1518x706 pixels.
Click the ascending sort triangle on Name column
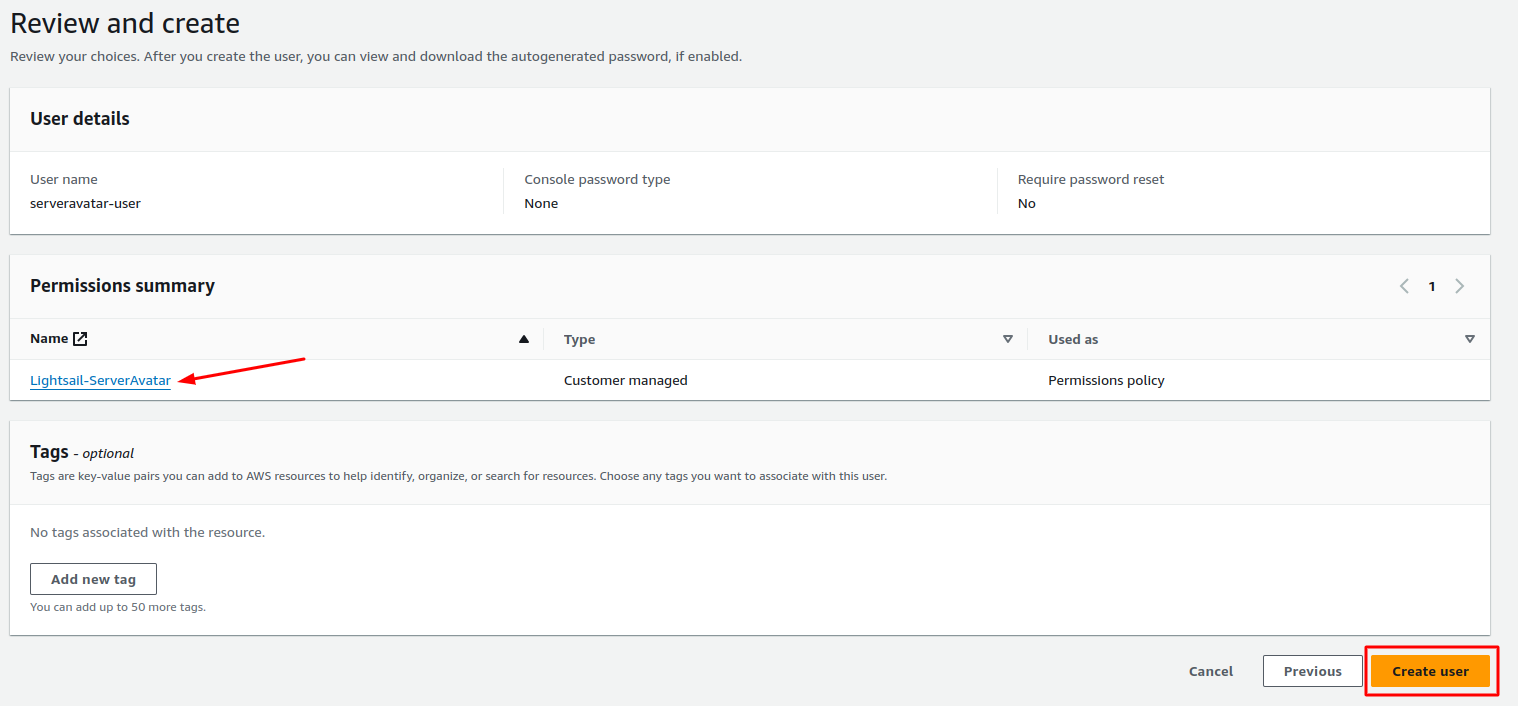click(x=523, y=338)
